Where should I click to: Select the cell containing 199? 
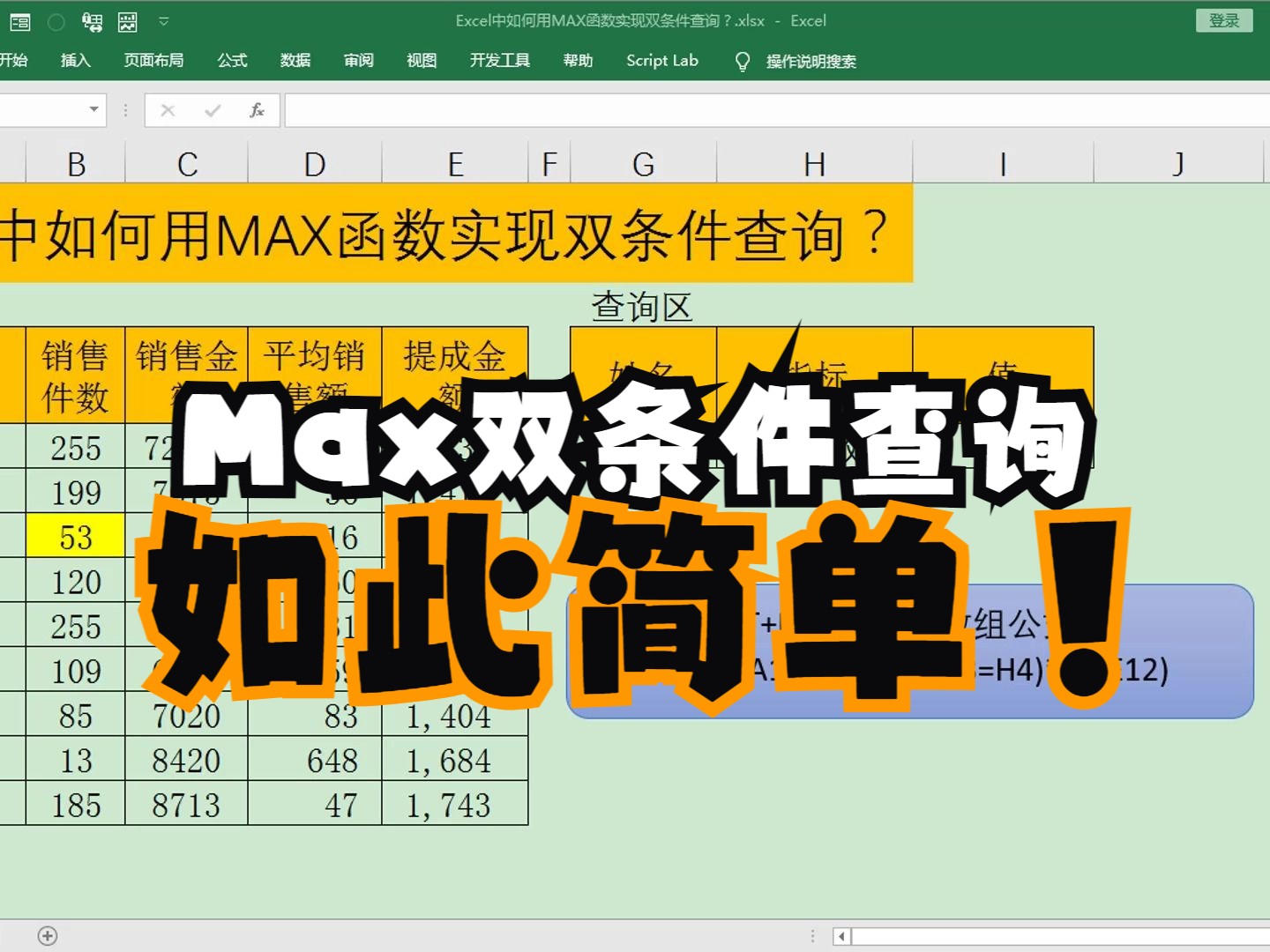click(x=76, y=492)
